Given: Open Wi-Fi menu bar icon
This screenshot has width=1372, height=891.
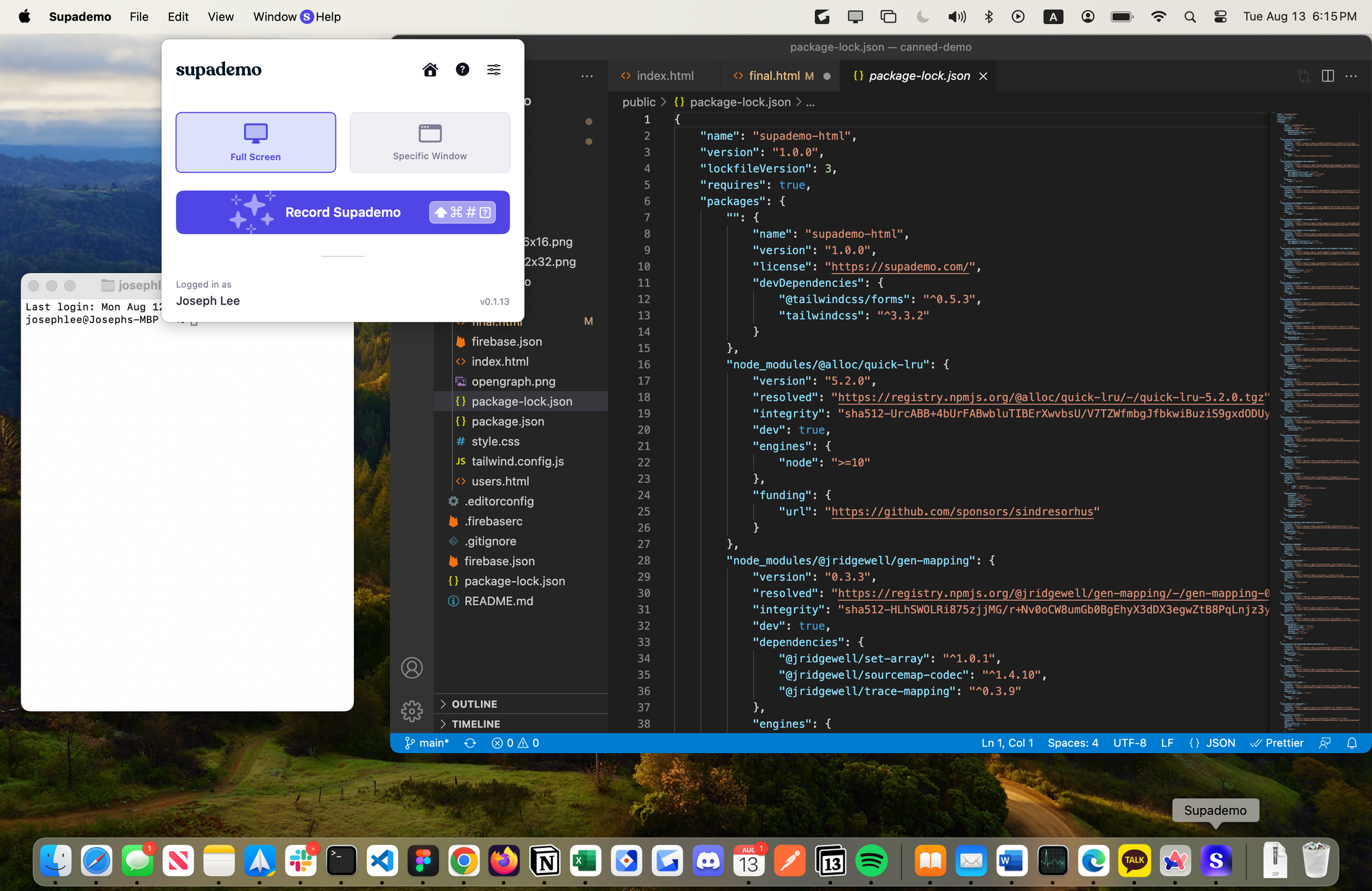Looking at the screenshot, I should coord(1158,16).
